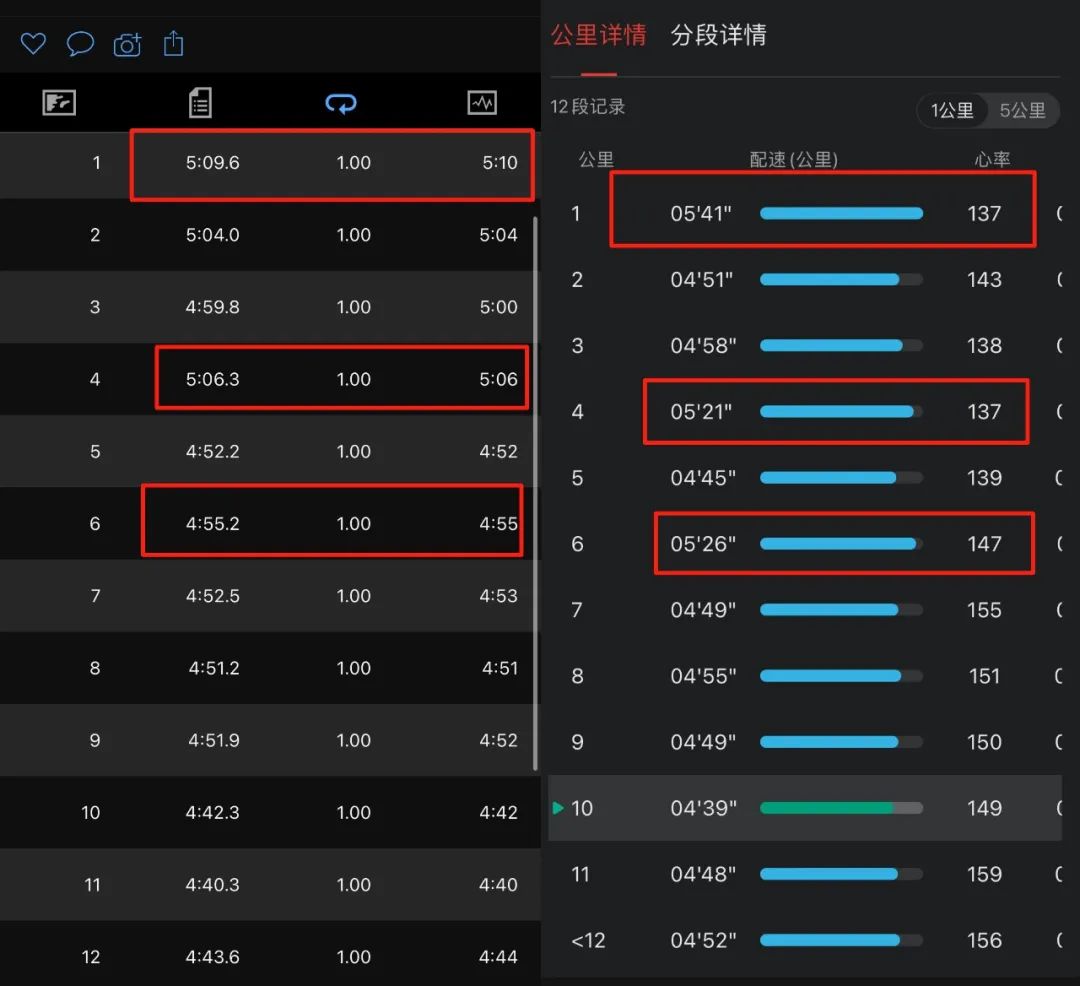Screen dimensions: 1080x986
Task: Open the overview map tab icon
Action: point(59,102)
